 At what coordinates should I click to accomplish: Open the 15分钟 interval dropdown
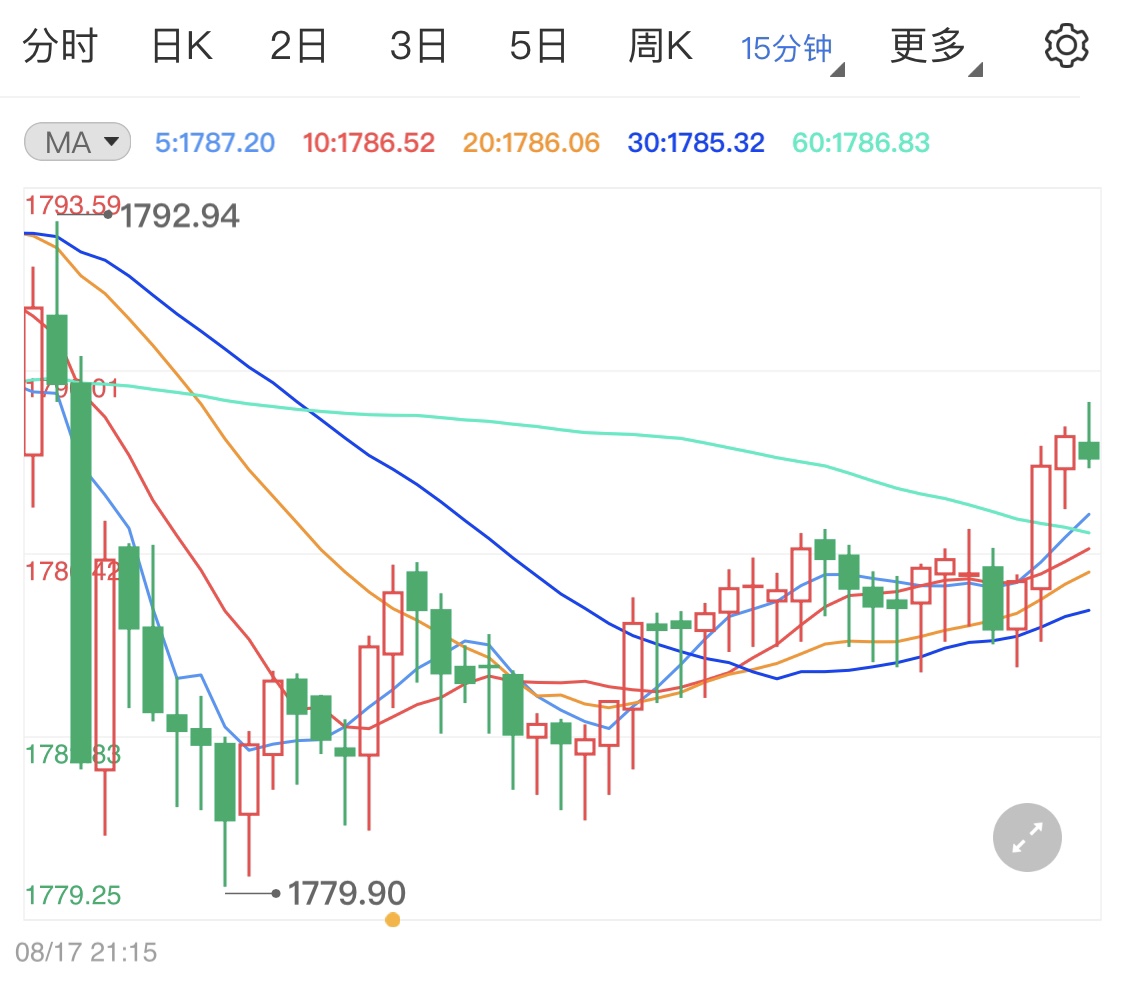point(792,50)
